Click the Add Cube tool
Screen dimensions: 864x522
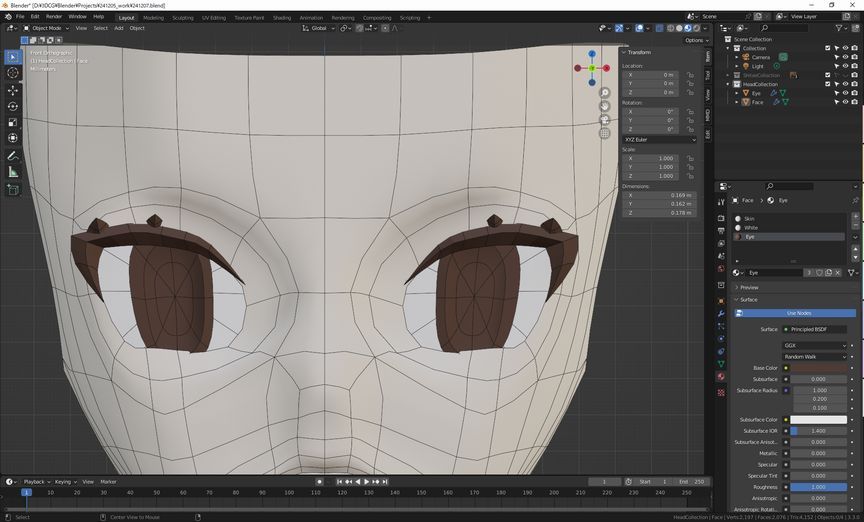tap(13, 189)
